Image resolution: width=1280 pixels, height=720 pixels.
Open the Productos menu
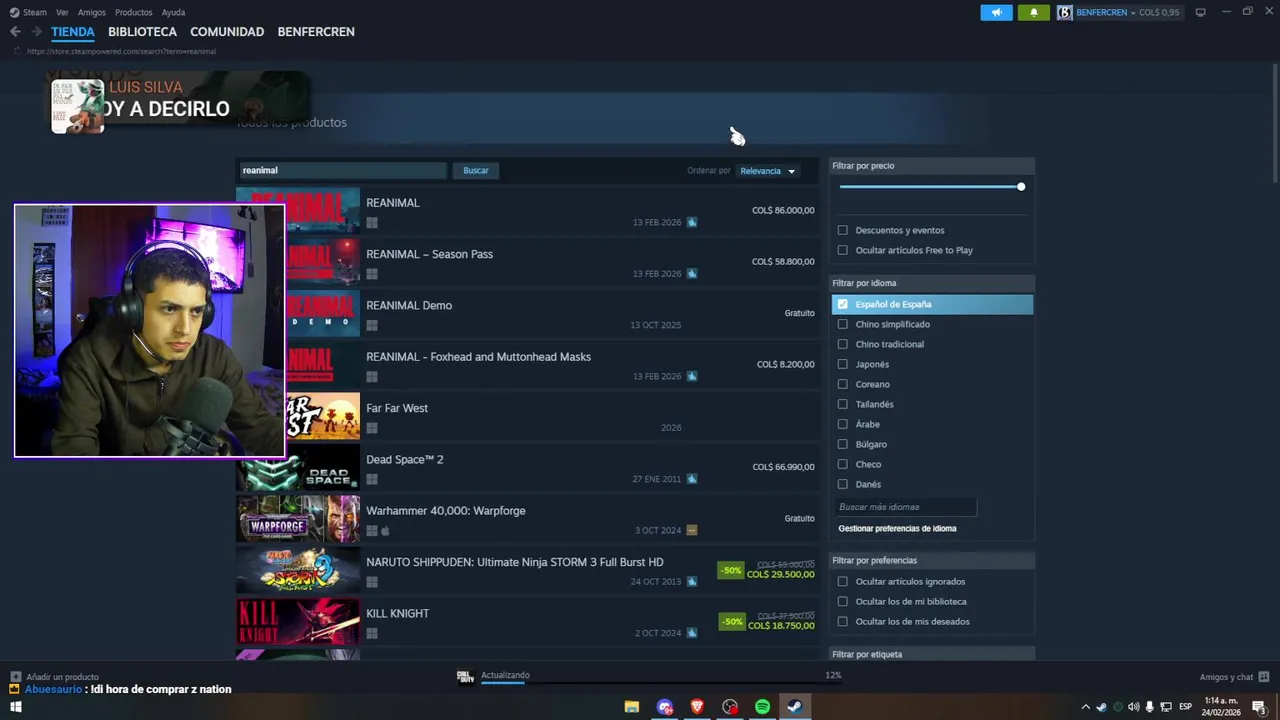point(134,12)
